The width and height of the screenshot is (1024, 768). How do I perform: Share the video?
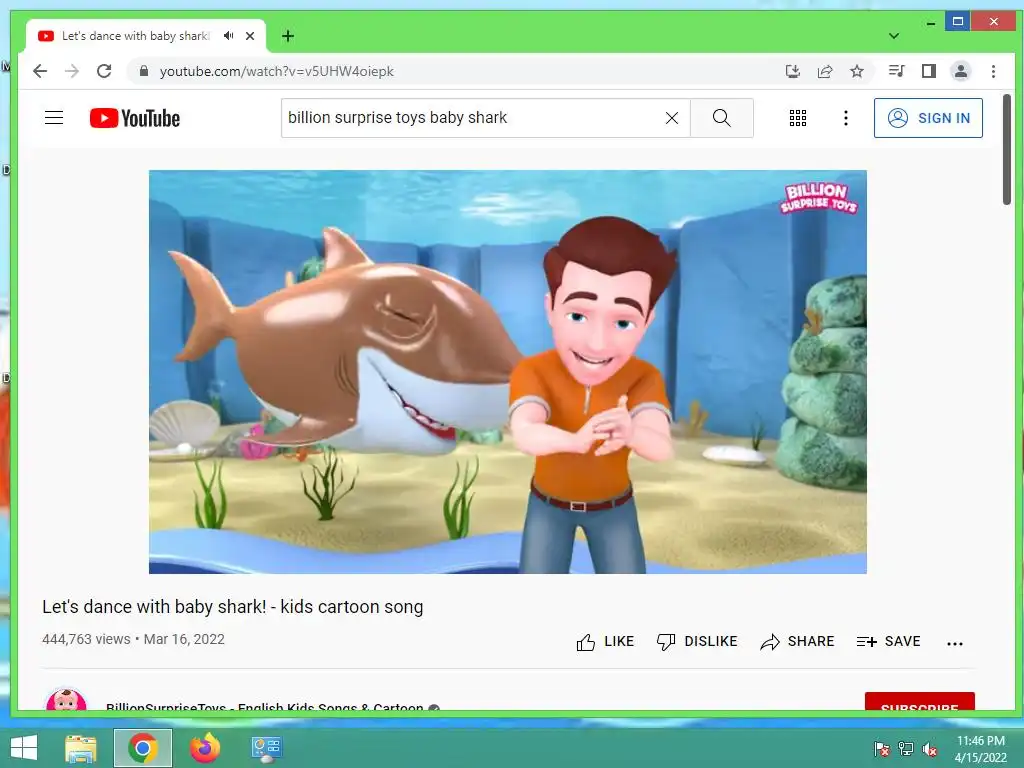797,642
